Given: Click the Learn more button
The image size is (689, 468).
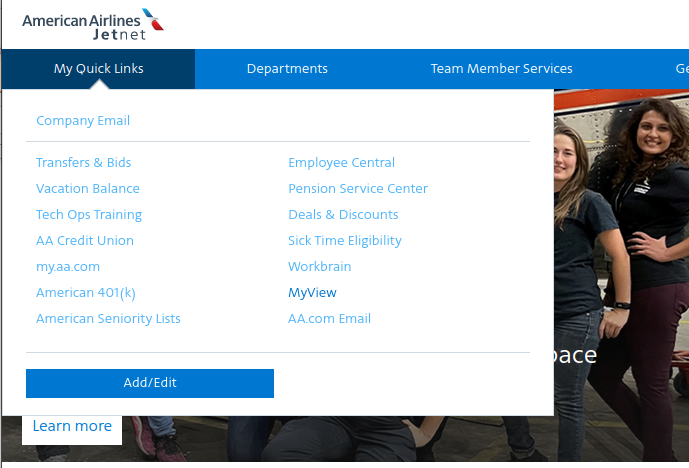Looking at the screenshot, I should click(72, 426).
